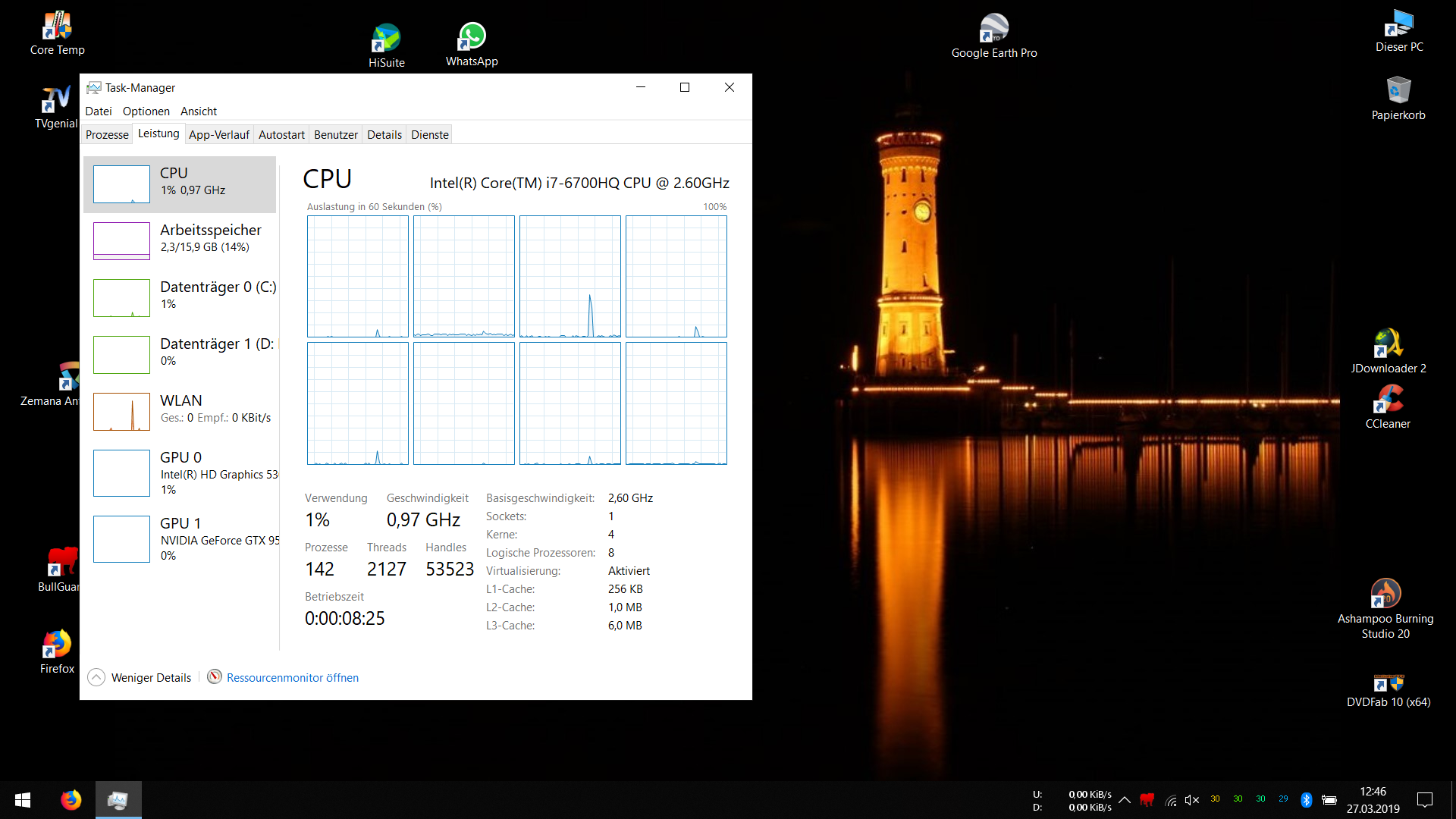Show hidden tray icons chevron
This screenshot has height=819, width=1456.
coord(1125,800)
